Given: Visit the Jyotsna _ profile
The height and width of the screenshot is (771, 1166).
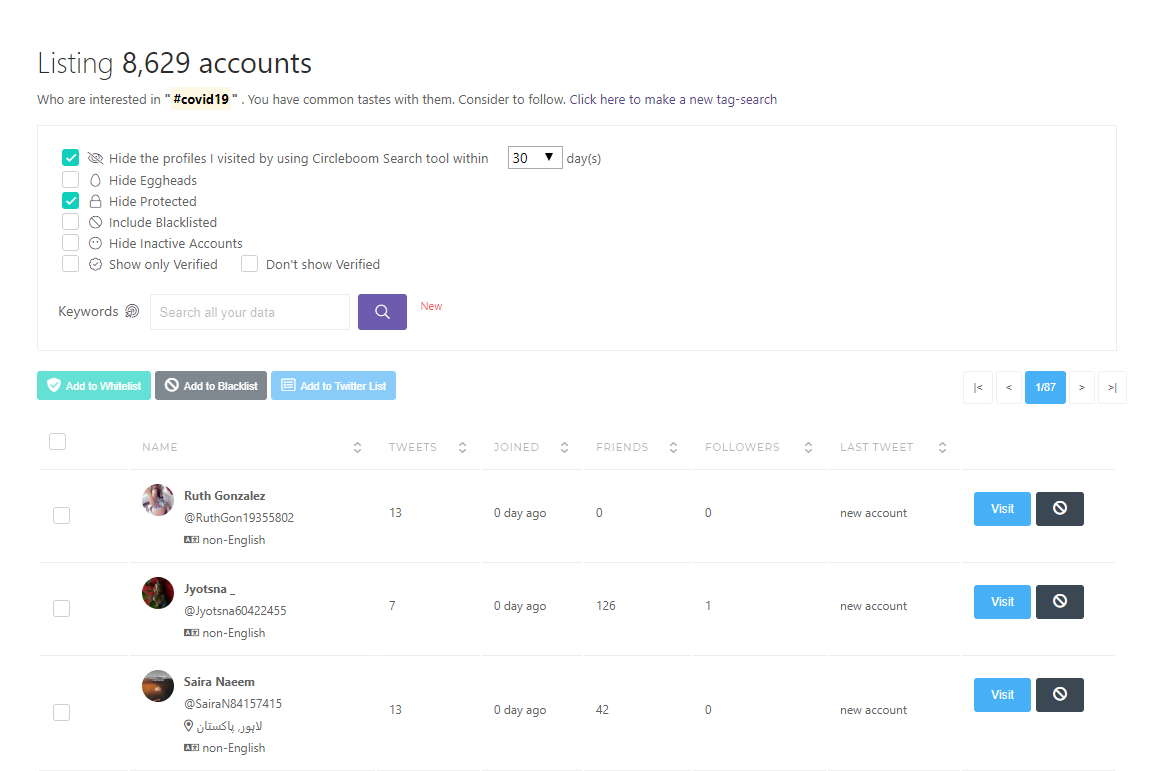Looking at the screenshot, I should point(1002,602).
